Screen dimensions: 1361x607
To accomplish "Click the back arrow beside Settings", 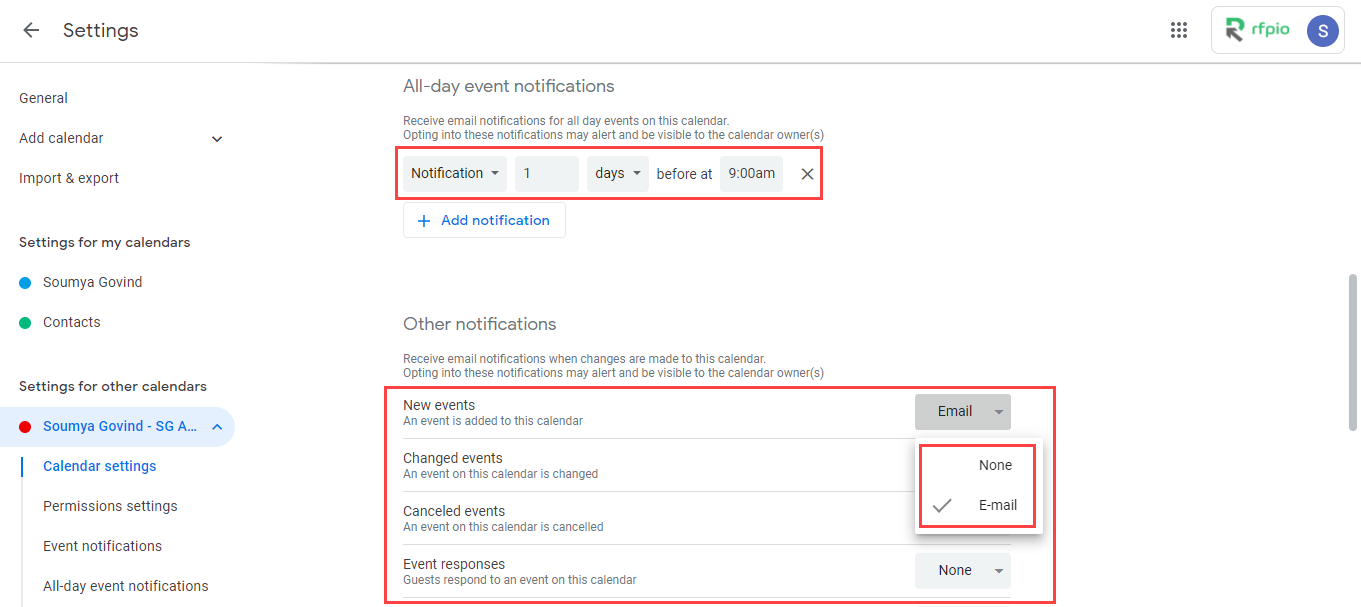I will [31, 30].
